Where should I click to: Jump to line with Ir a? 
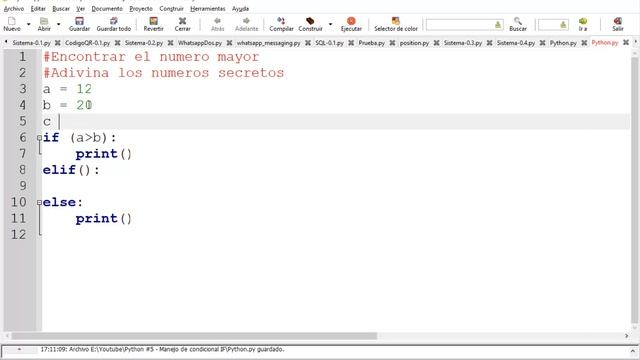pyautogui.click(x=582, y=24)
